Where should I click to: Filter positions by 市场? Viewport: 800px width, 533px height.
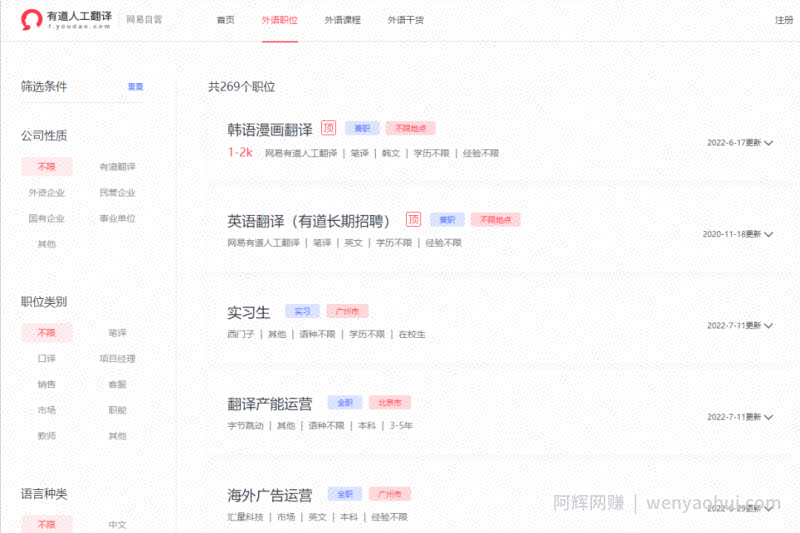click(x=47, y=410)
